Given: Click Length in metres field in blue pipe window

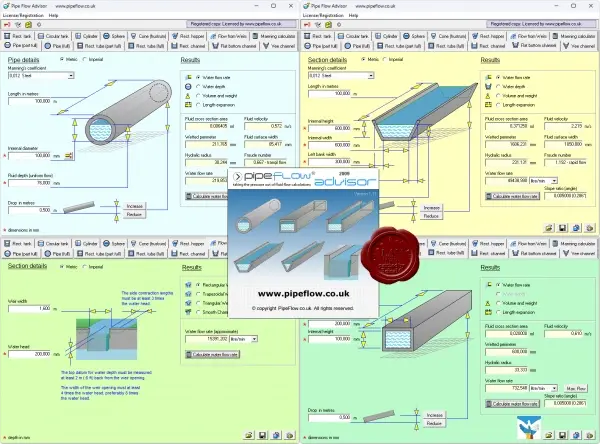Looking at the screenshot, I should click(29, 101).
